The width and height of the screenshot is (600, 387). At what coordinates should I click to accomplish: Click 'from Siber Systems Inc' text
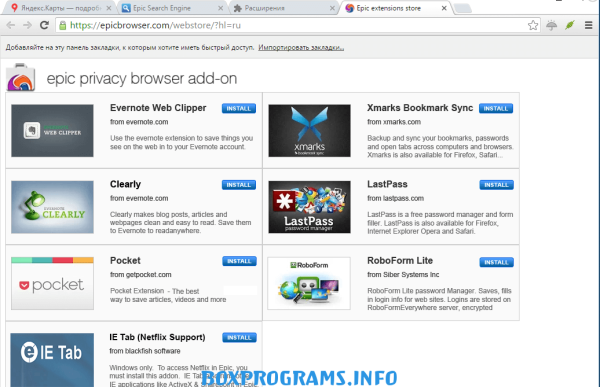pos(403,274)
